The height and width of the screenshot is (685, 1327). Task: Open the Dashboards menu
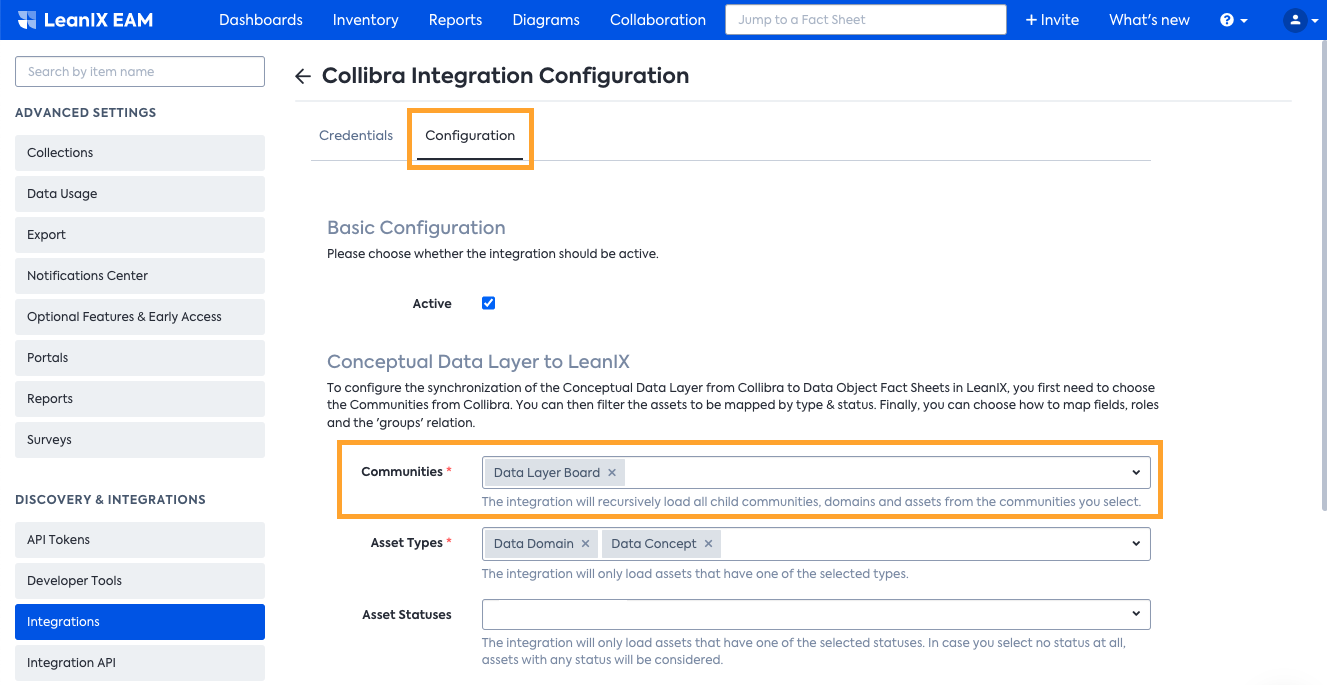261,20
